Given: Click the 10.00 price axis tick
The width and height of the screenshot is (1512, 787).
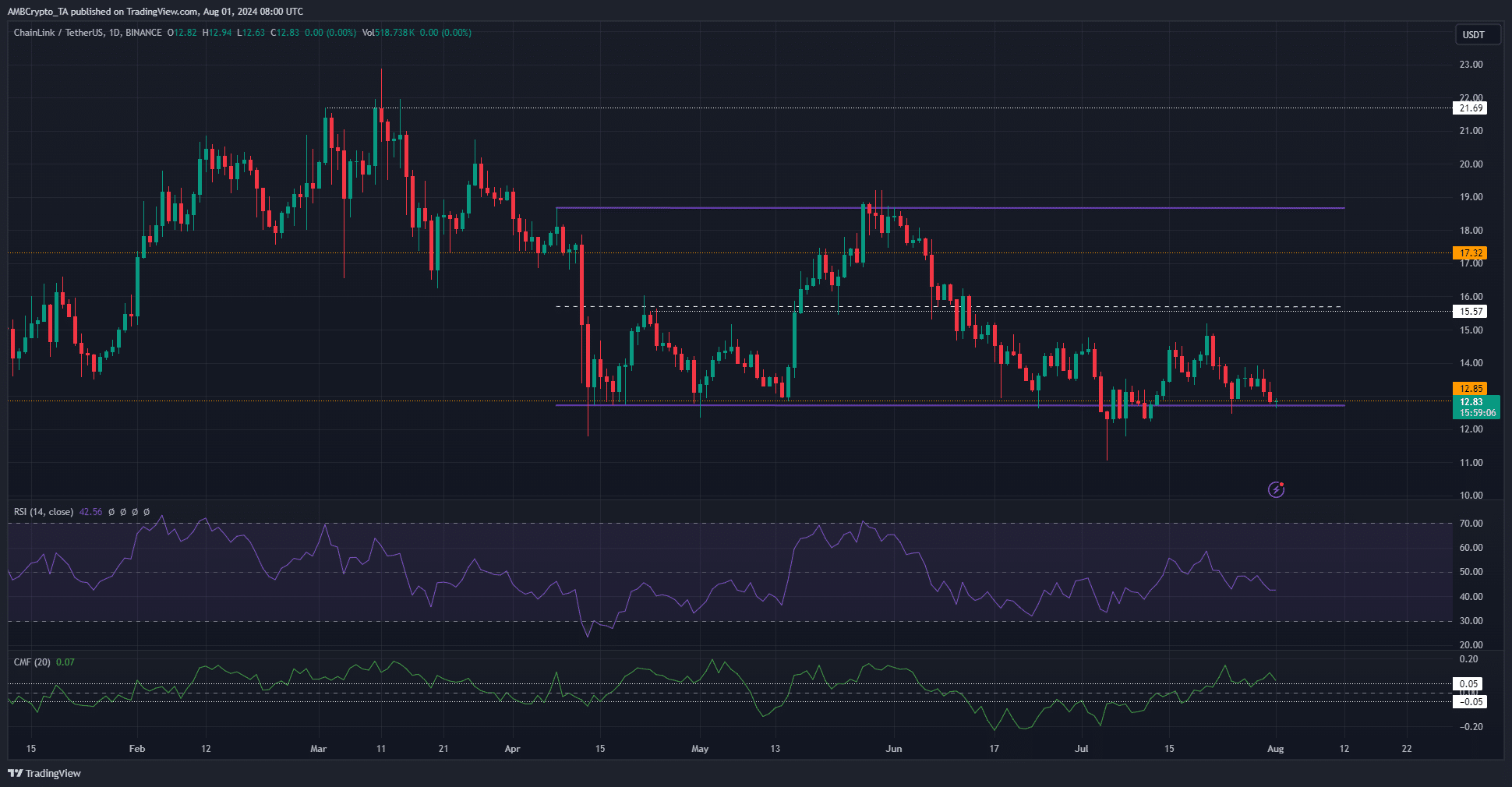Looking at the screenshot, I should [1471, 496].
